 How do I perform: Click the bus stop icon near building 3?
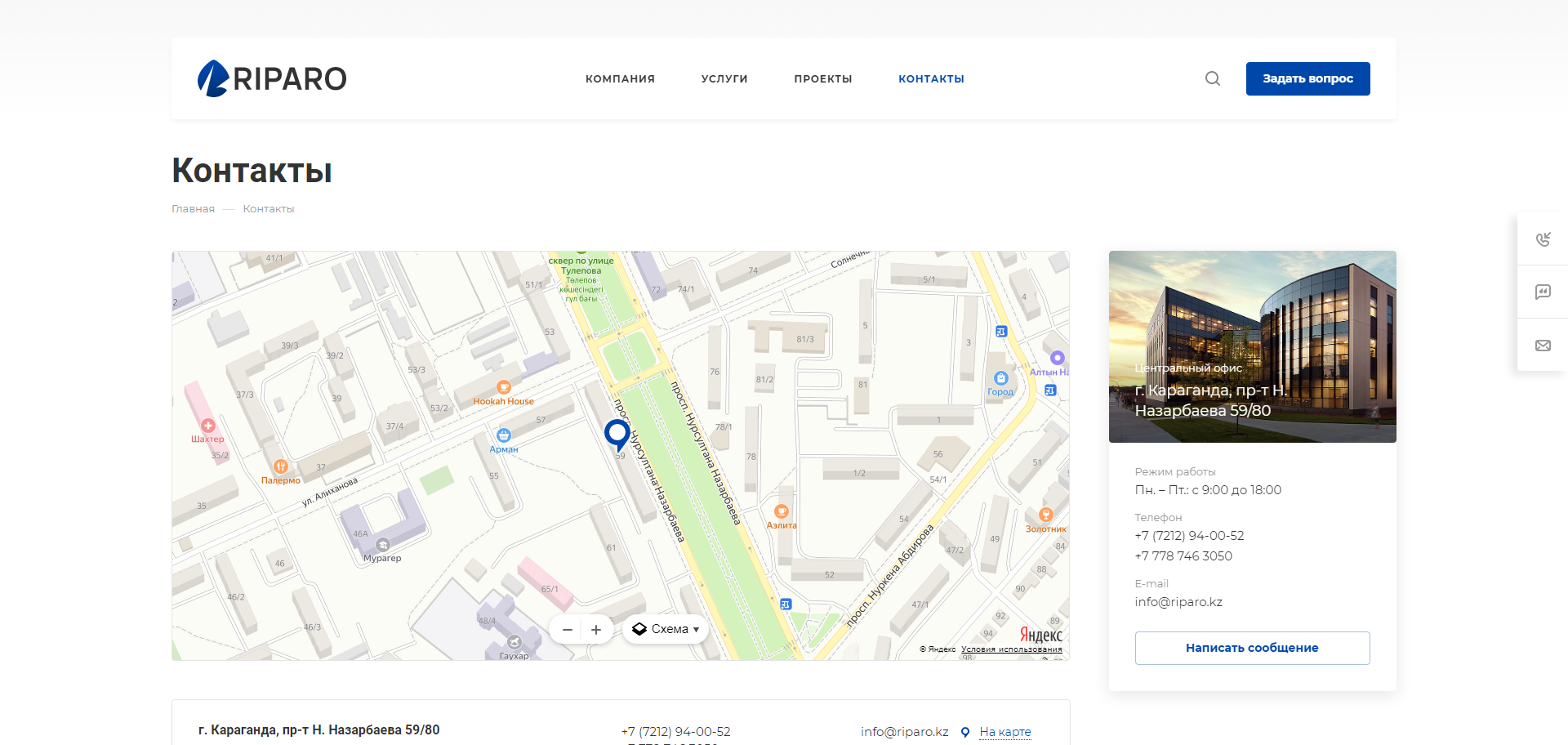pyautogui.click(x=1001, y=332)
